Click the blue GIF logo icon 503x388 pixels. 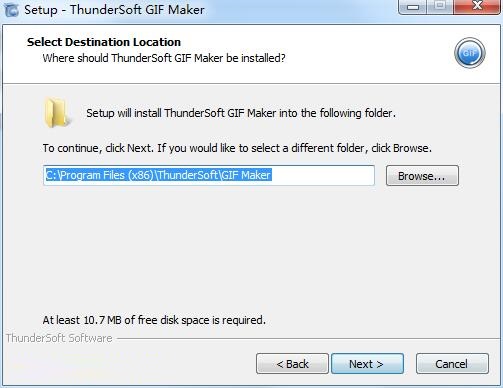pos(470,53)
